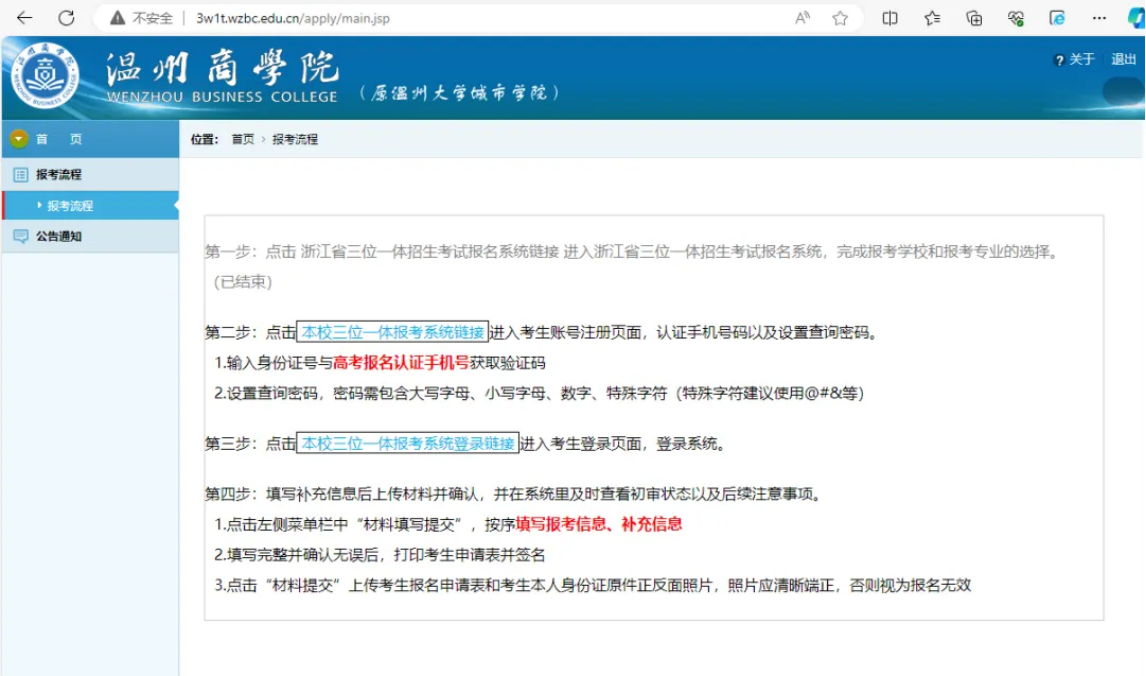Select 公告通知 in the left sidebar
This screenshot has height=676, width=1146.
click(58, 237)
